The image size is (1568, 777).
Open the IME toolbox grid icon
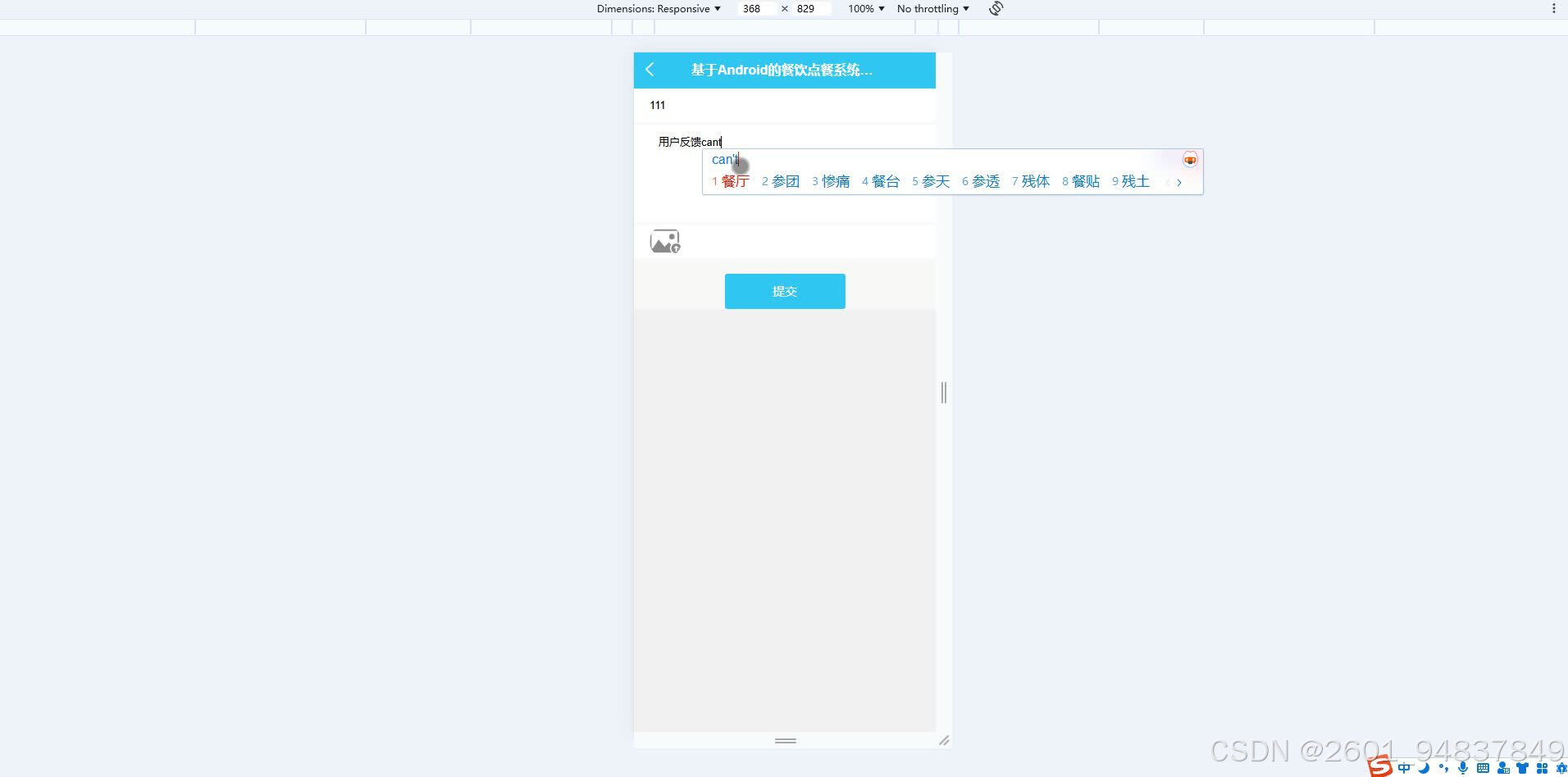pos(1543,767)
